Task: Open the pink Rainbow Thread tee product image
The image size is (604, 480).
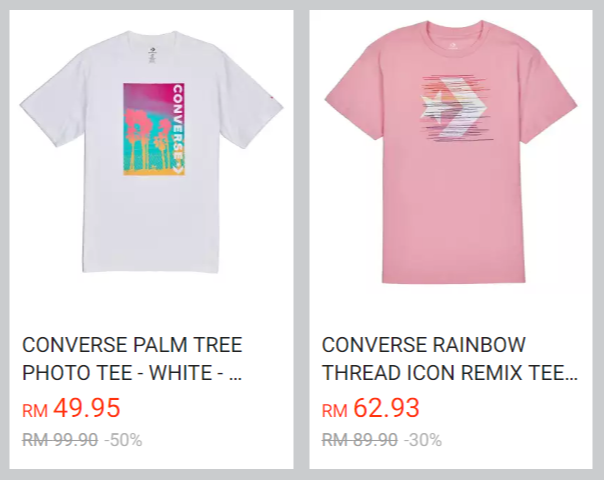Action: 451,152
